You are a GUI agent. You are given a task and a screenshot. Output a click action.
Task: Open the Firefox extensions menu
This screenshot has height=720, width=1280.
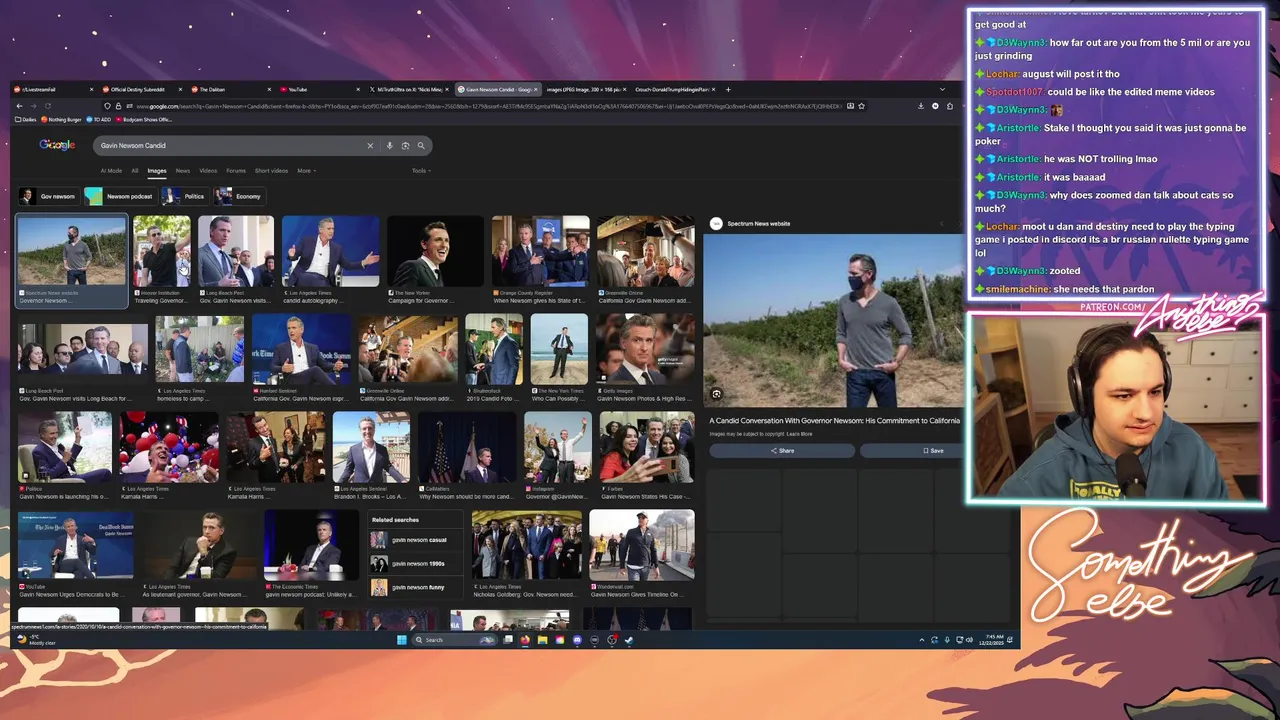click(x=950, y=106)
